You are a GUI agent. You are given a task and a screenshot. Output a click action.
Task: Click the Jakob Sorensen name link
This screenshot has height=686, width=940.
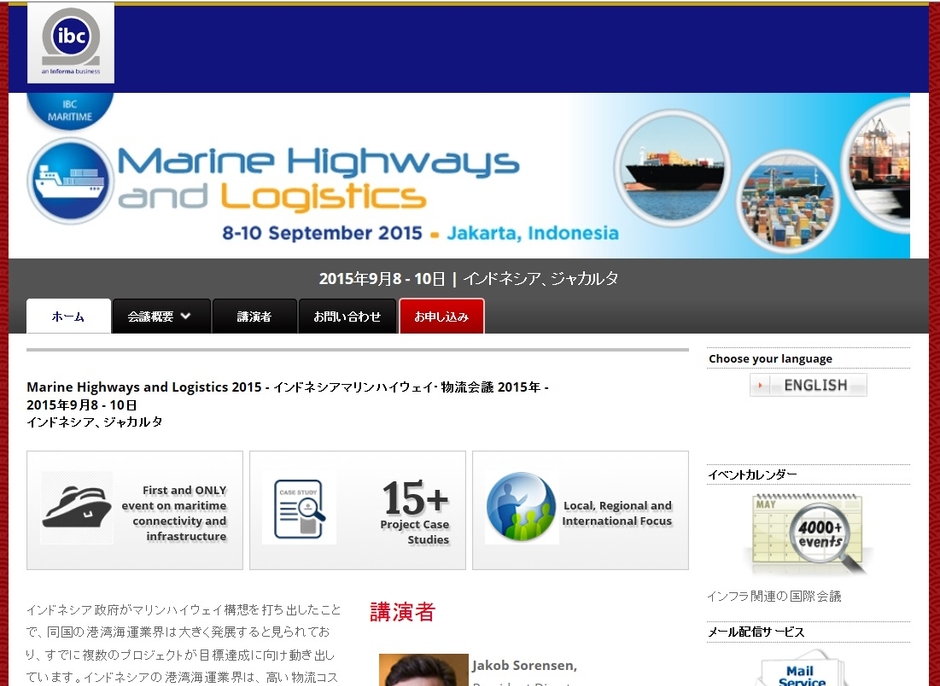[x=525, y=665]
